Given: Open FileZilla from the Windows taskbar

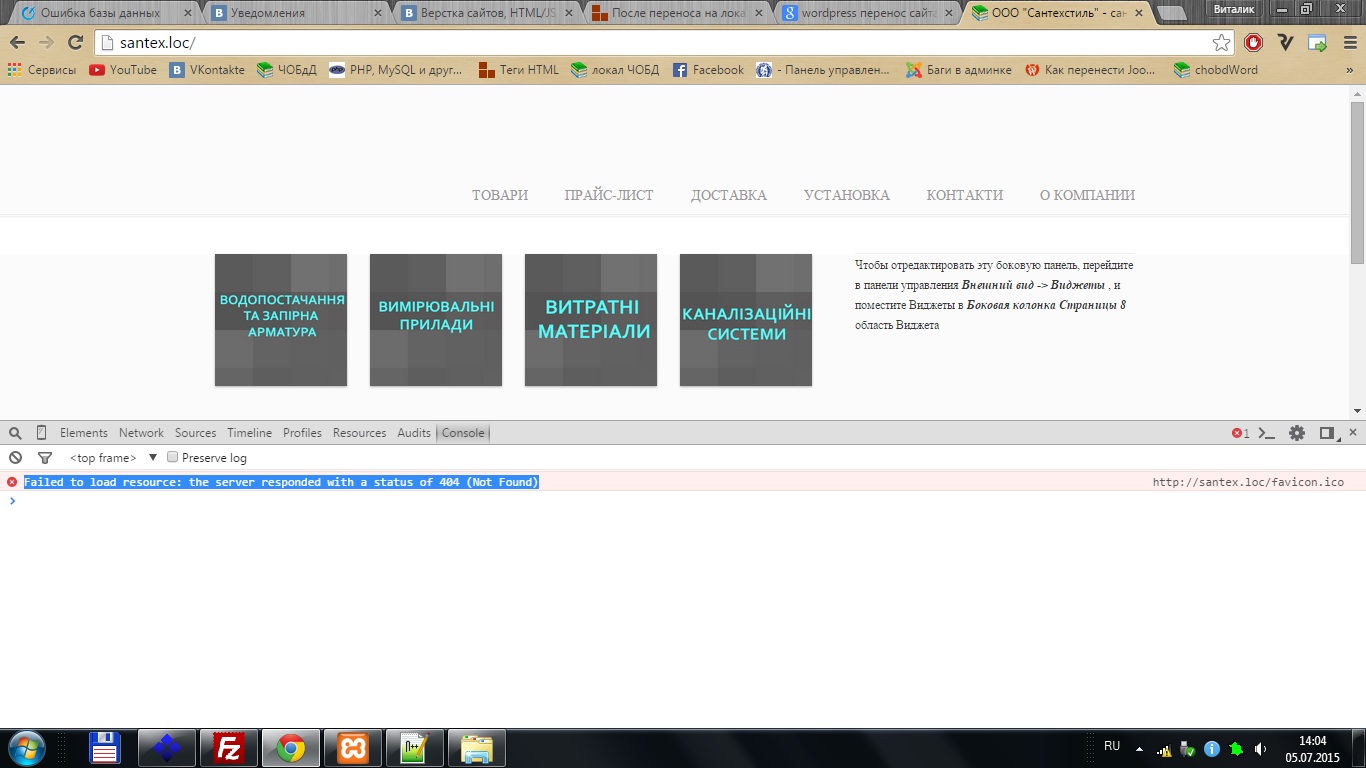Looking at the screenshot, I should [229, 748].
